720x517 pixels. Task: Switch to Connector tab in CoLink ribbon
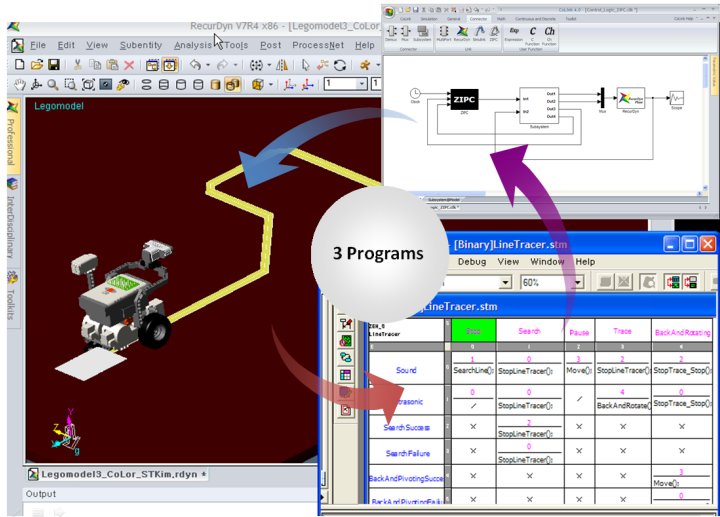pos(478,19)
